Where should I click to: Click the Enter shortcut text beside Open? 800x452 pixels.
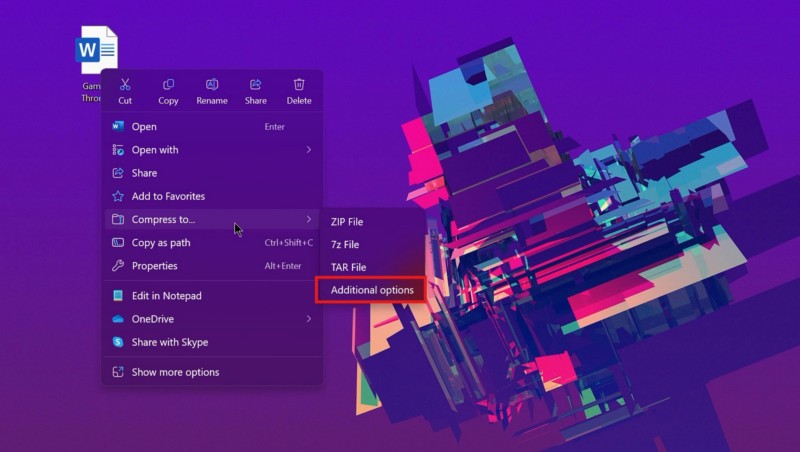point(274,127)
